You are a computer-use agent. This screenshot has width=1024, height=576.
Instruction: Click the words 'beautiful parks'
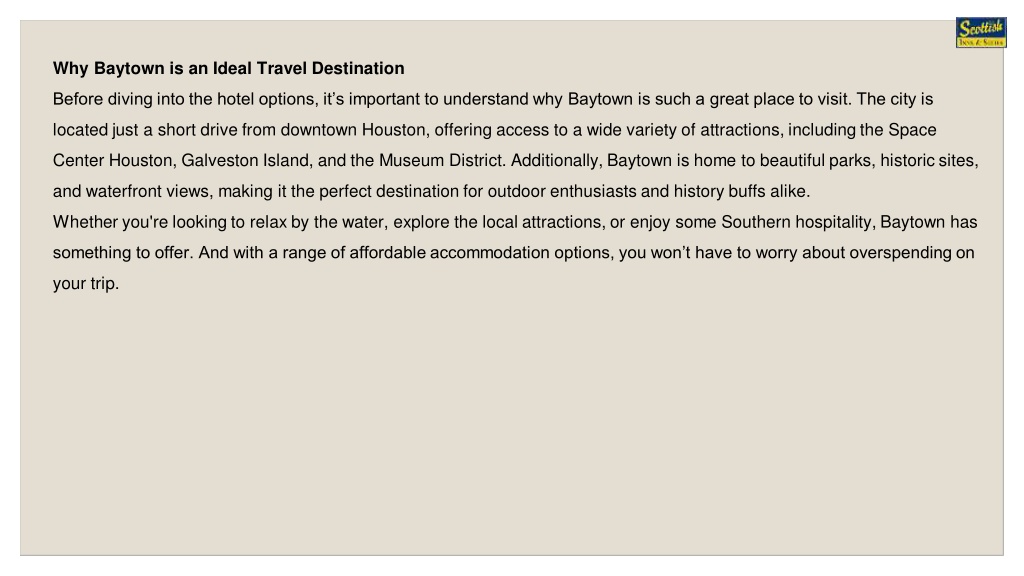(817, 161)
